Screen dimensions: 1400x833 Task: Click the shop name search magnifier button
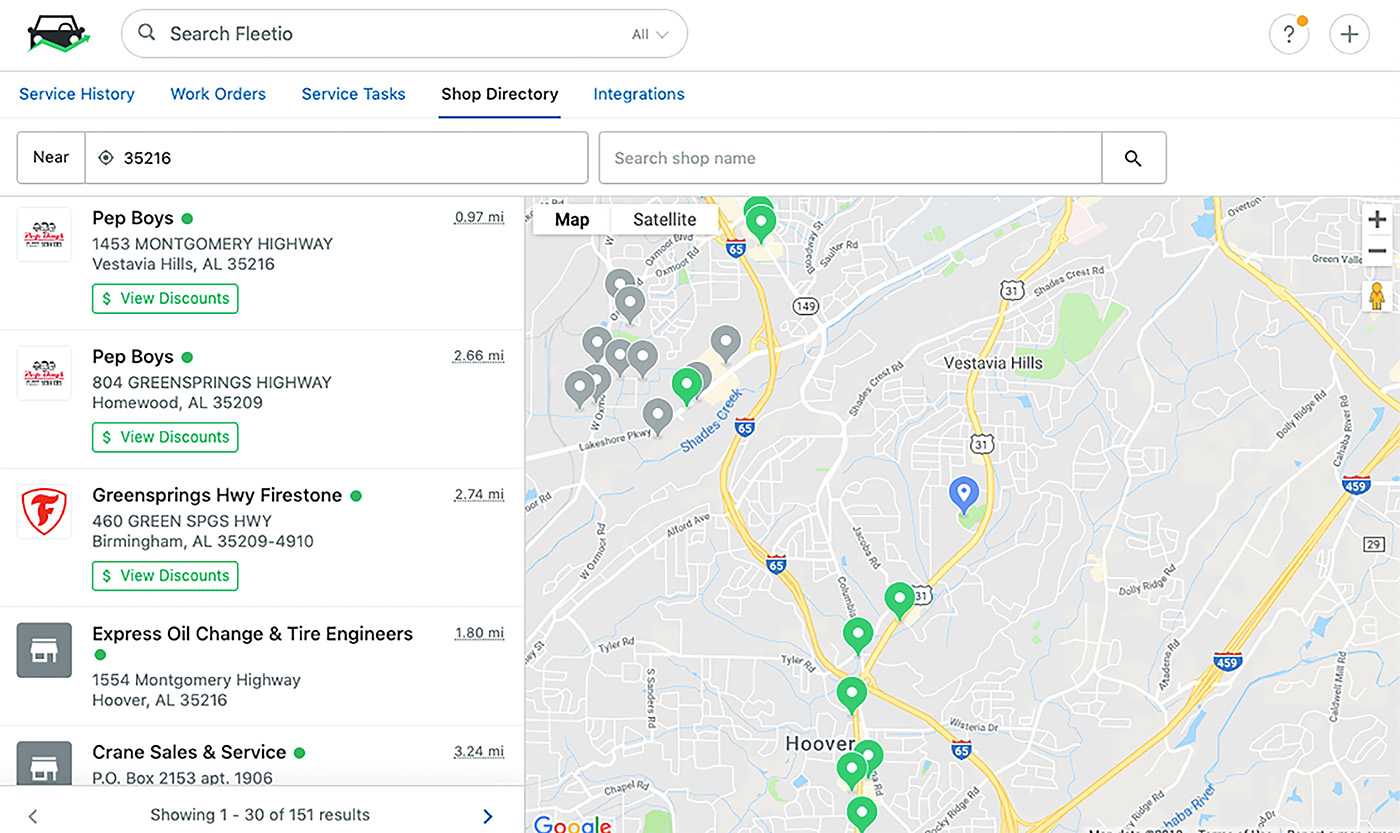1133,158
